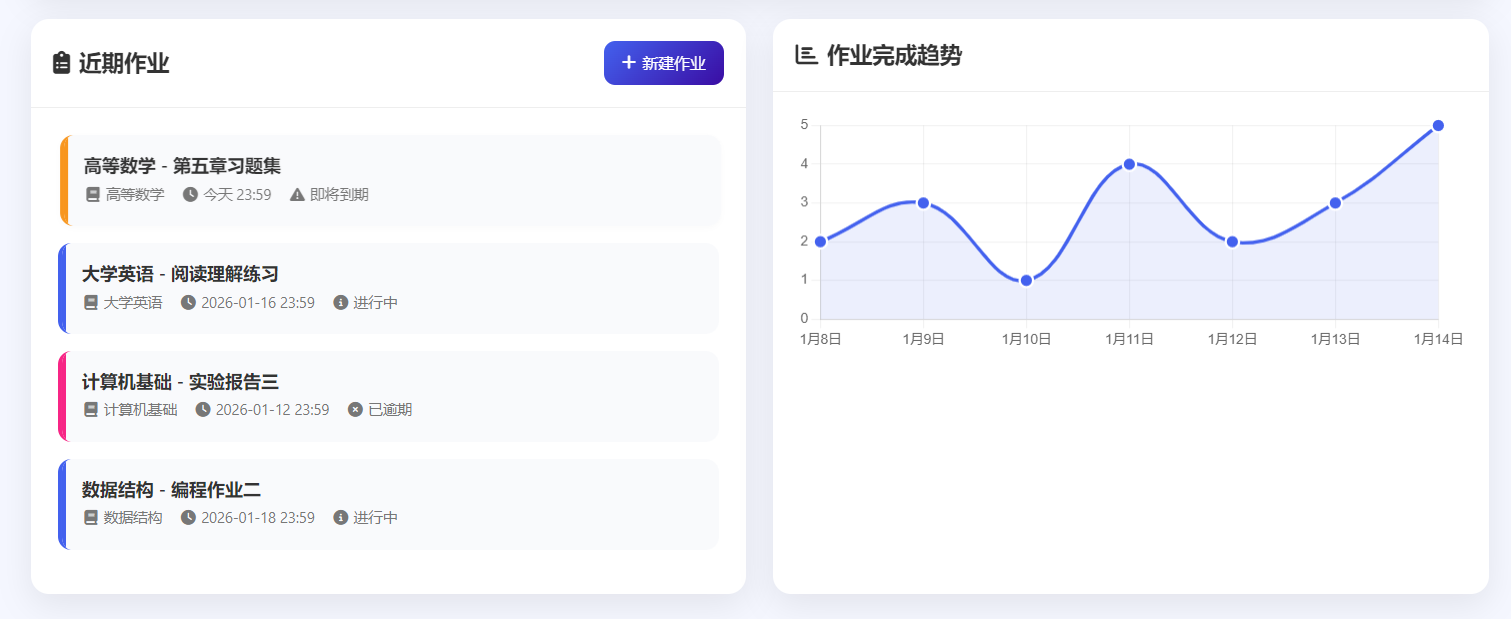Image resolution: width=1511 pixels, height=619 pixels.
Task: Select the 大学英语 - 阅读理解练习 assignment card
Action: (390, 288)
